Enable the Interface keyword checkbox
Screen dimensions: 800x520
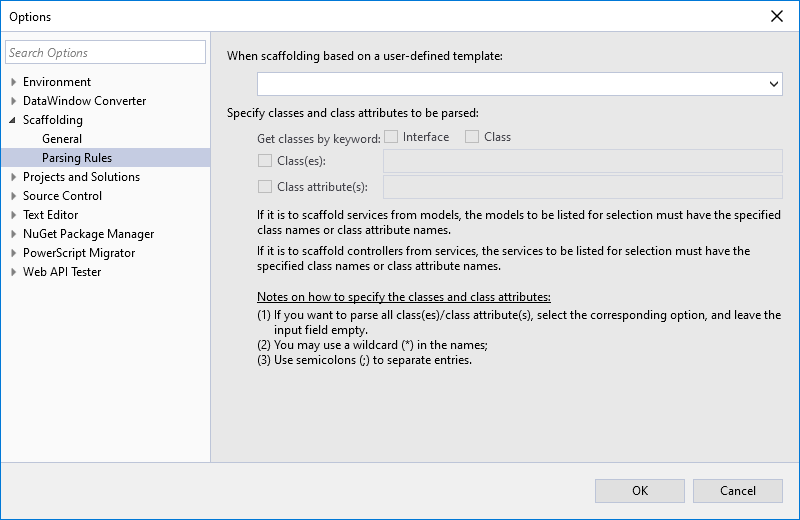(x=392, y=137)
